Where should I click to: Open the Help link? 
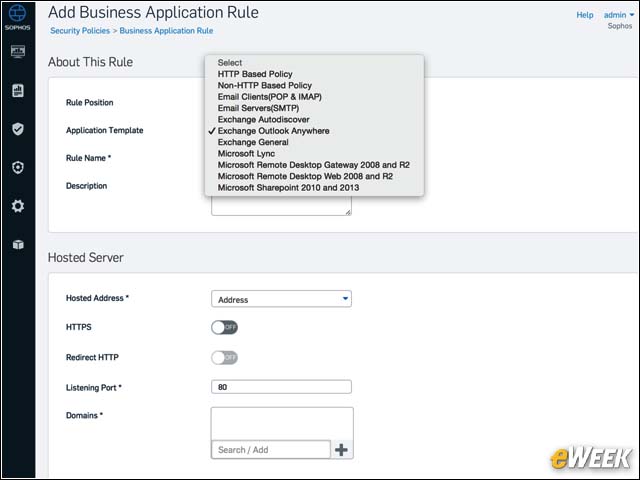point(584,15)
